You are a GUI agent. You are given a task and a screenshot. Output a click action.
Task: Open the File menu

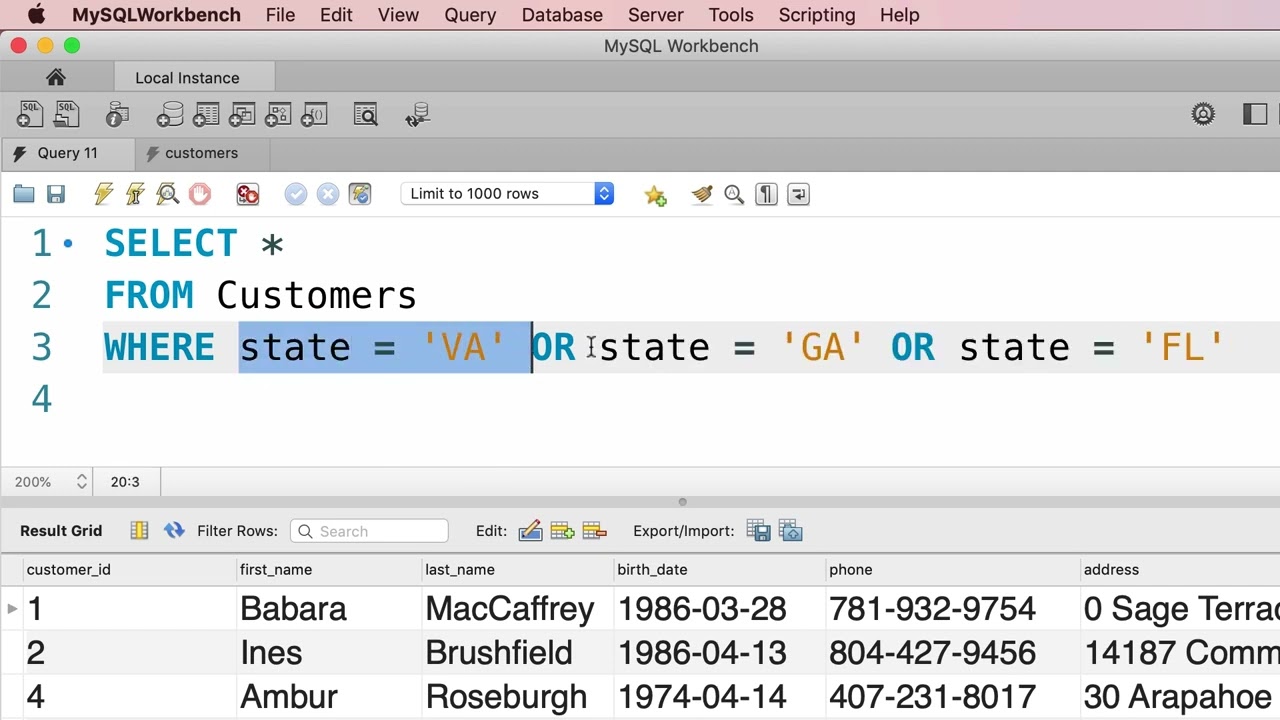(280, 15)
